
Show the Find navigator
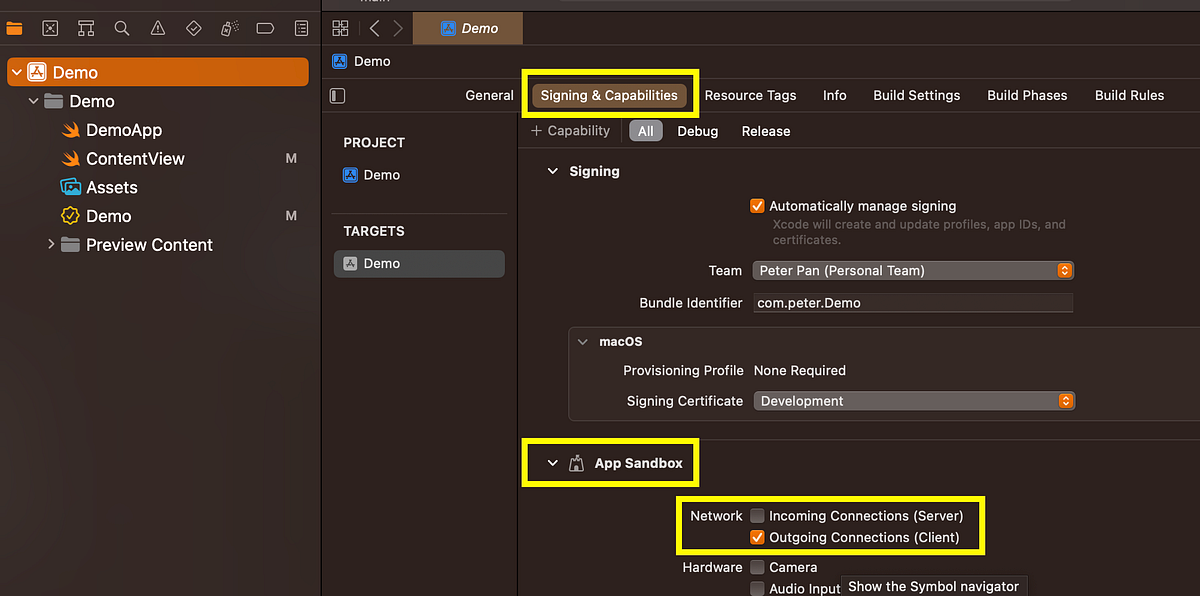pyautogui.click(x=121, y=28)
